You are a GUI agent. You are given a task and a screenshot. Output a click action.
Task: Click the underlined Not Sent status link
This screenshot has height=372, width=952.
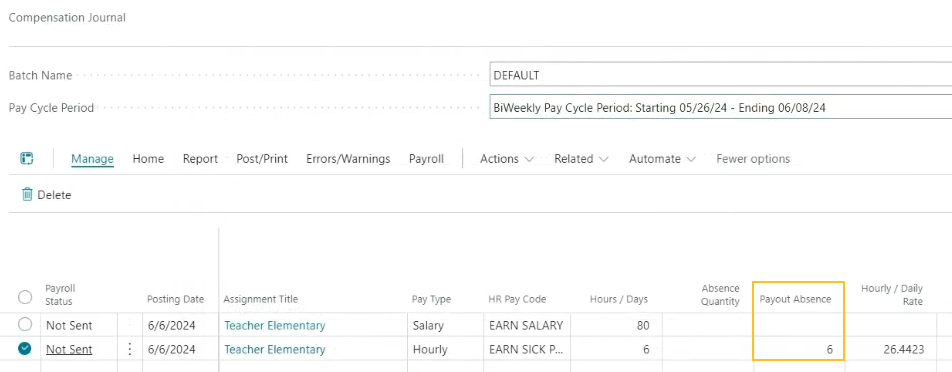69,350
